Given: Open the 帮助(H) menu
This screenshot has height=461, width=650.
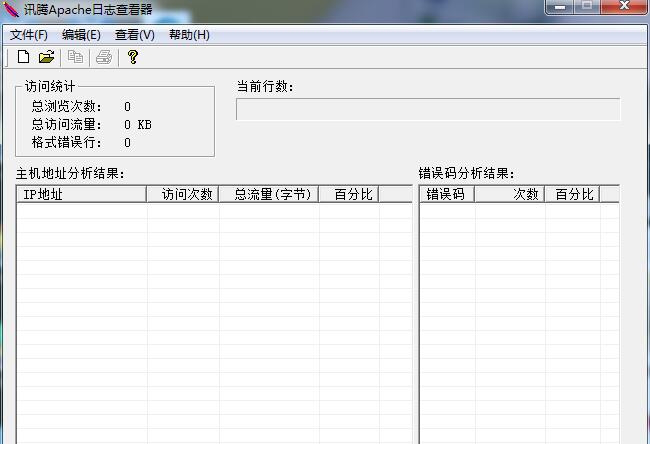Looking at the screenshot, I should pos(189,35).
